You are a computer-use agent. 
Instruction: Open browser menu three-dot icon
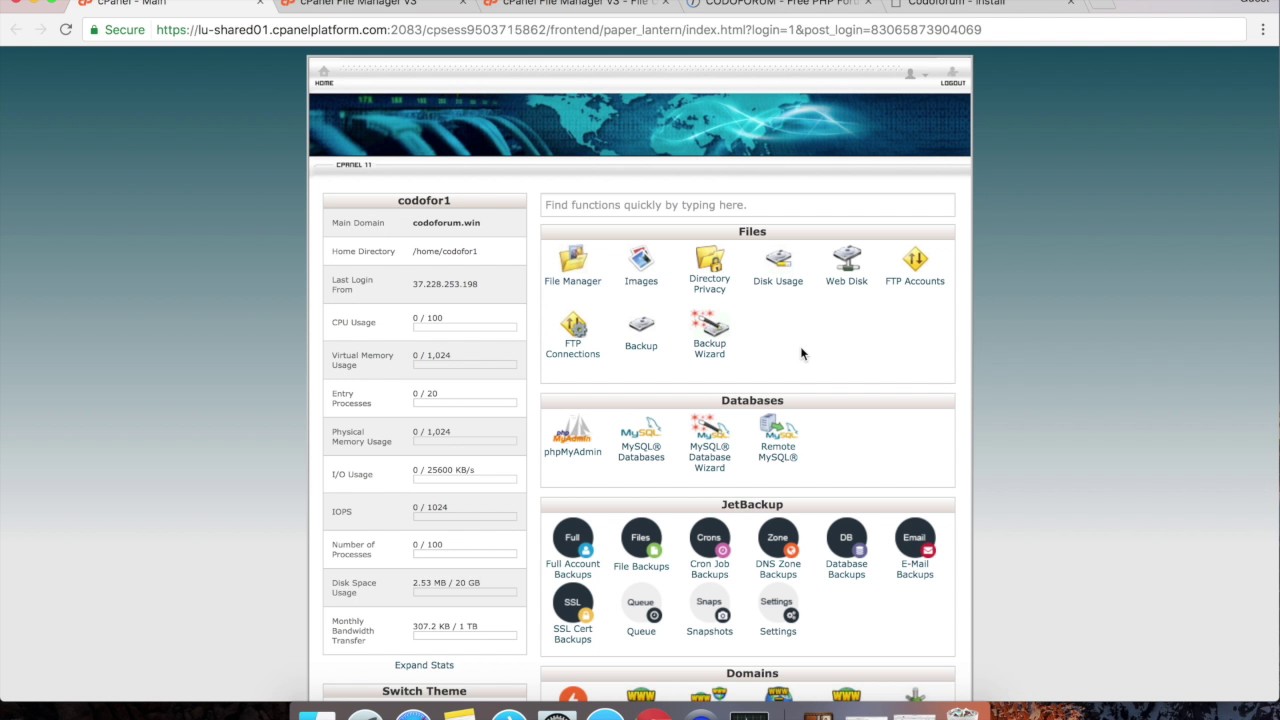click(1263, 30)
